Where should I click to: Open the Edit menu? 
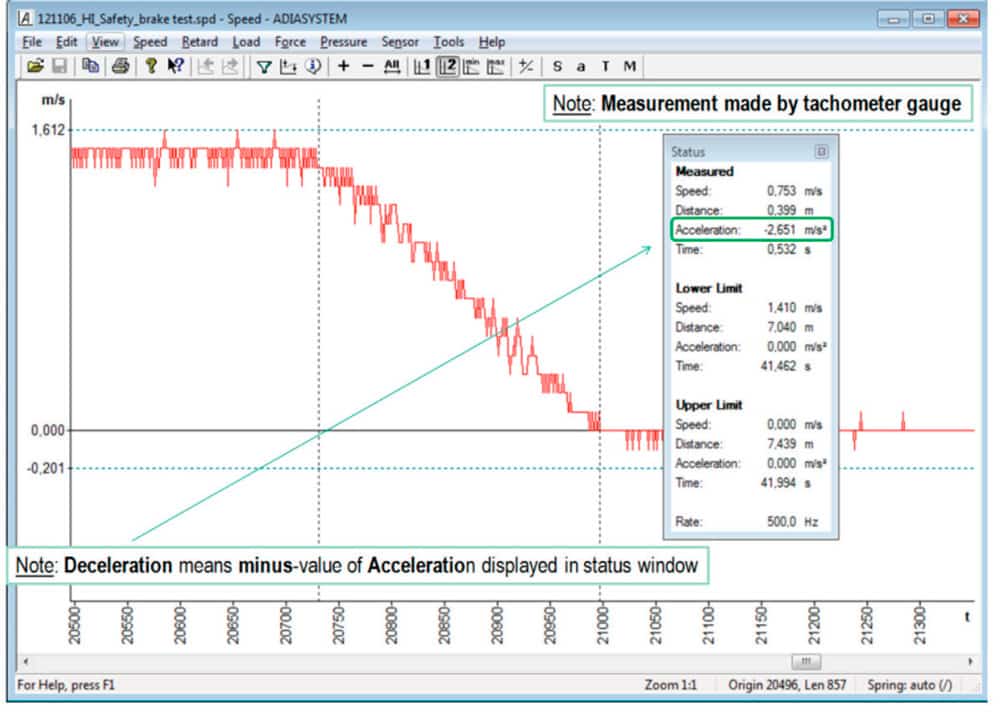click(66, 42)
